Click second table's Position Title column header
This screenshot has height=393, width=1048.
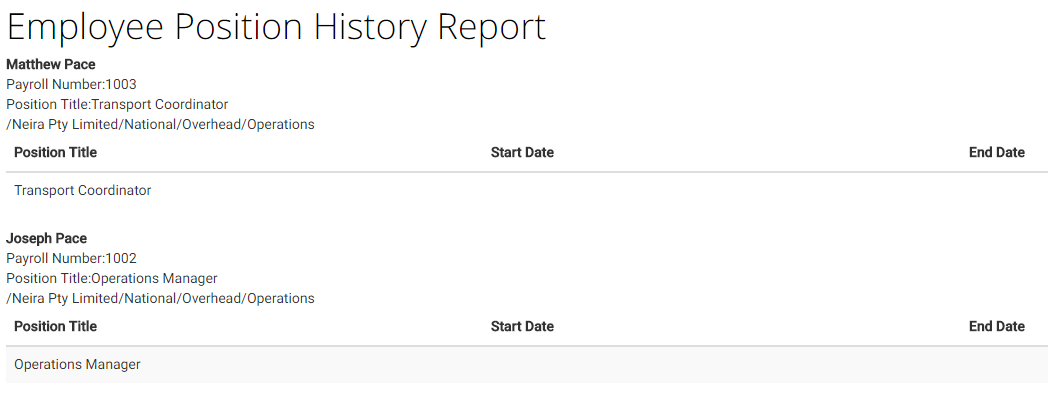(55, 326)
